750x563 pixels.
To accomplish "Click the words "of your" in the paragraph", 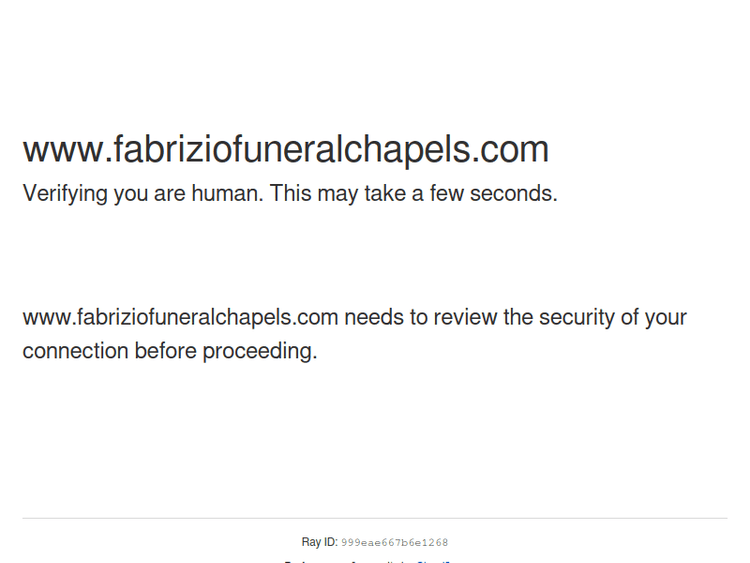I will (653, 318).
